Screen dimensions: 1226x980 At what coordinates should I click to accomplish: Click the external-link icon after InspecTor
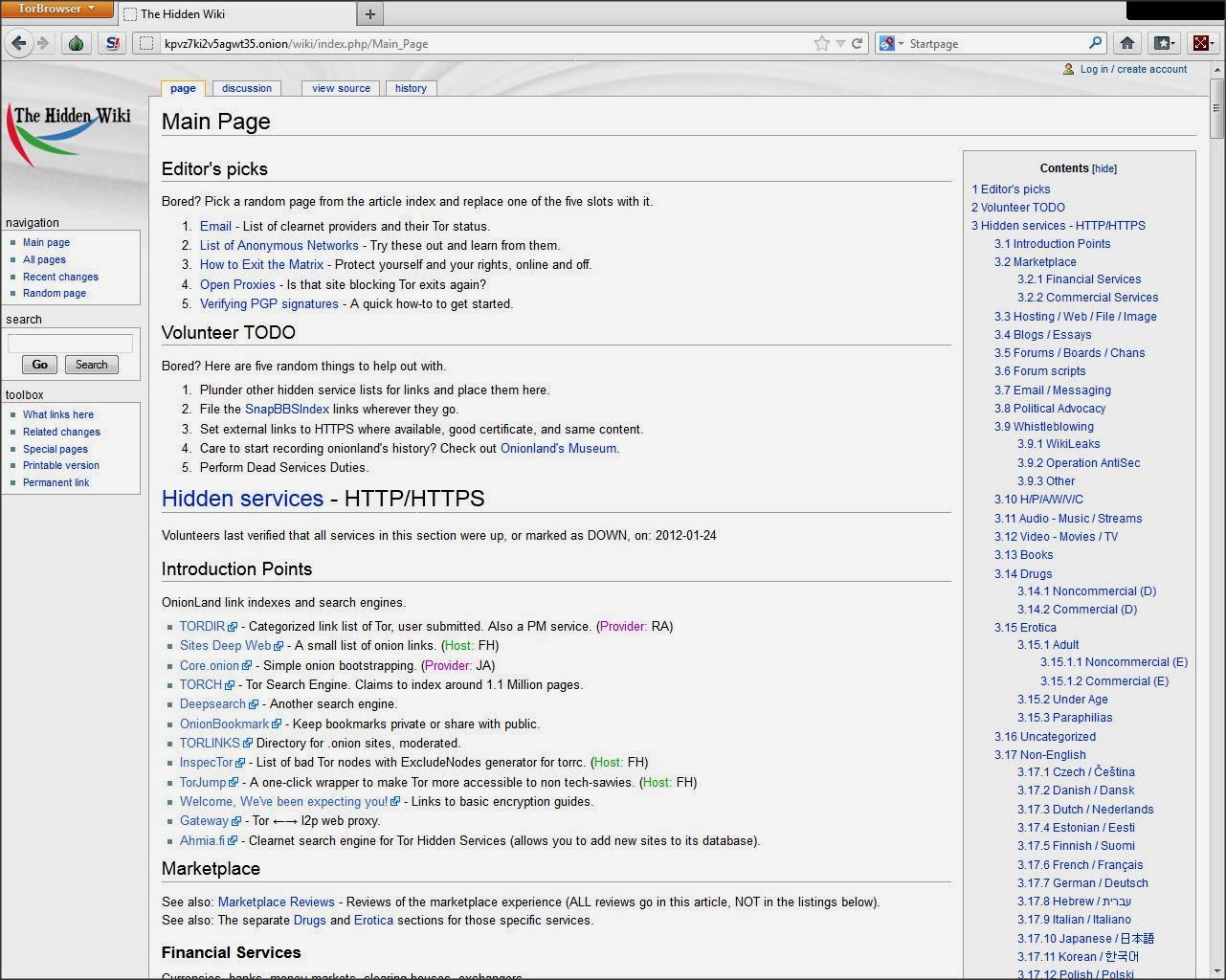point(240,764)
